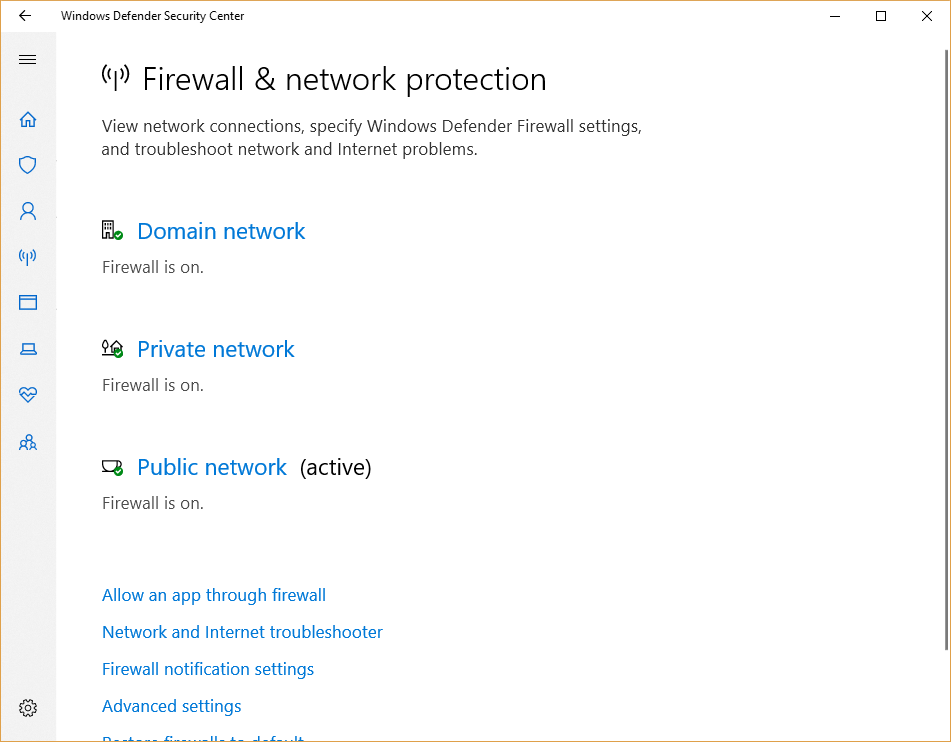This screenshot has width=951, height=742.
Task: Open Device security laptop icon
Action: 28,349
